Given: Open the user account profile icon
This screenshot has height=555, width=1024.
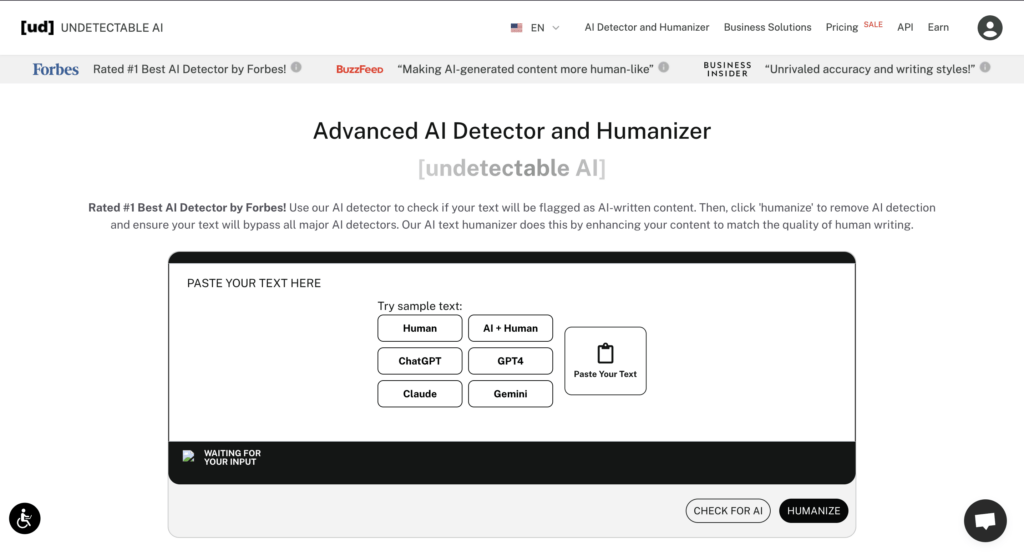Looking at the screenshot, I should (989, 27).
